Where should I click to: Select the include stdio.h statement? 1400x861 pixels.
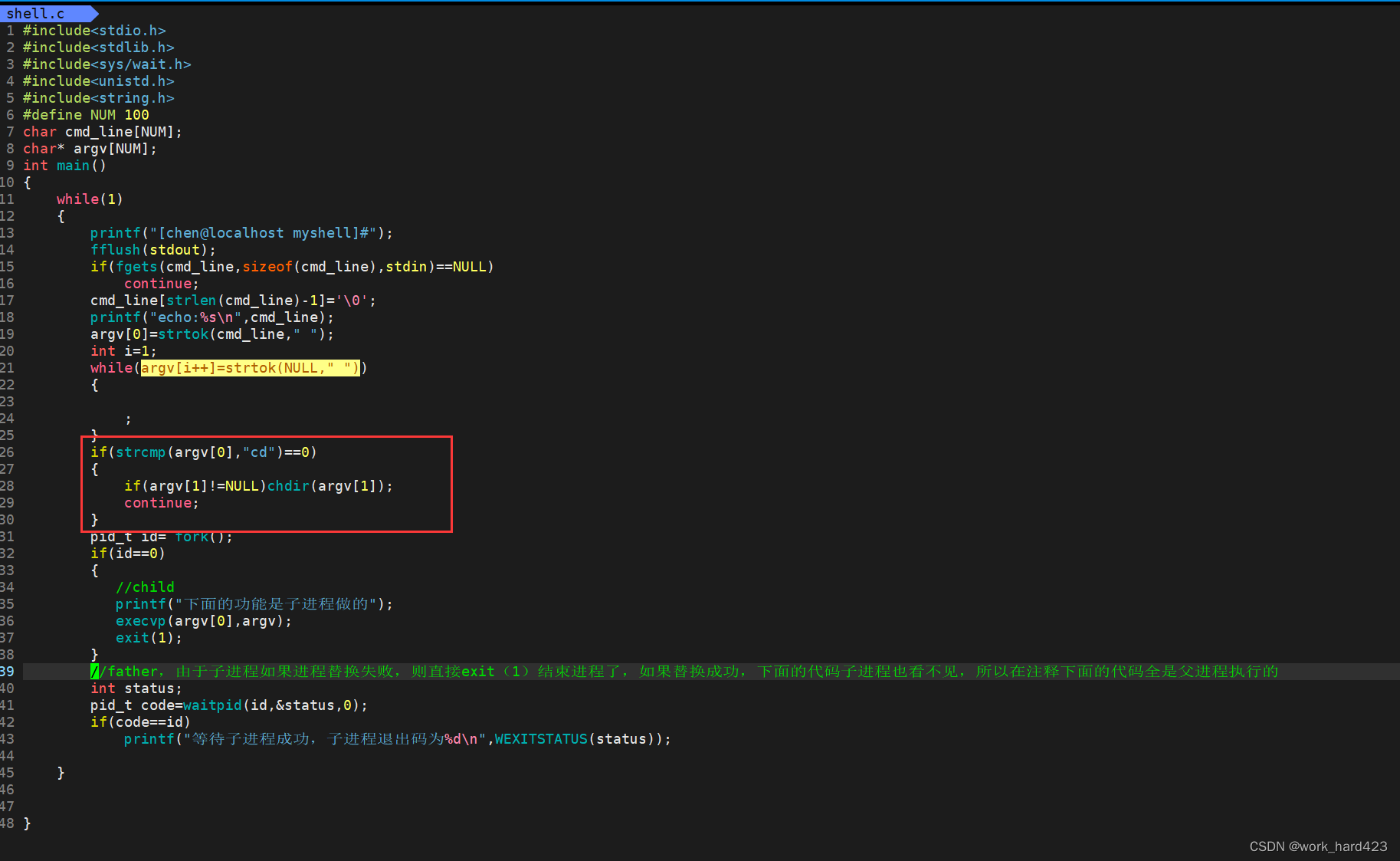coord(94,30)
